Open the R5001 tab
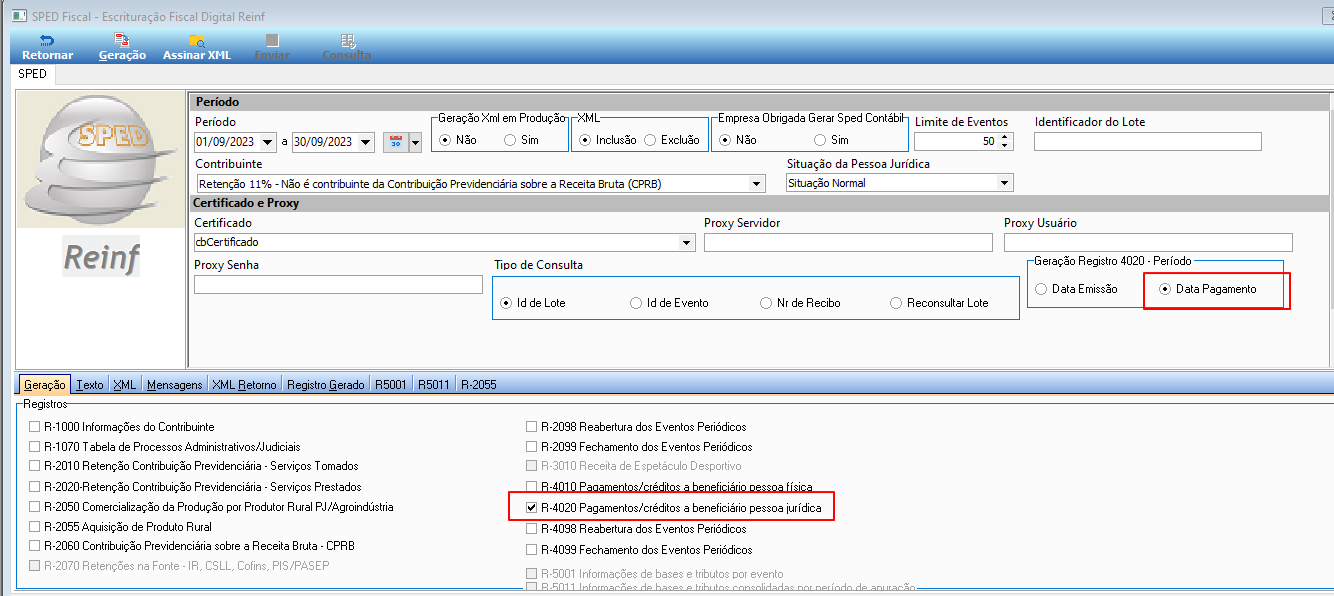 click(391, 385)
